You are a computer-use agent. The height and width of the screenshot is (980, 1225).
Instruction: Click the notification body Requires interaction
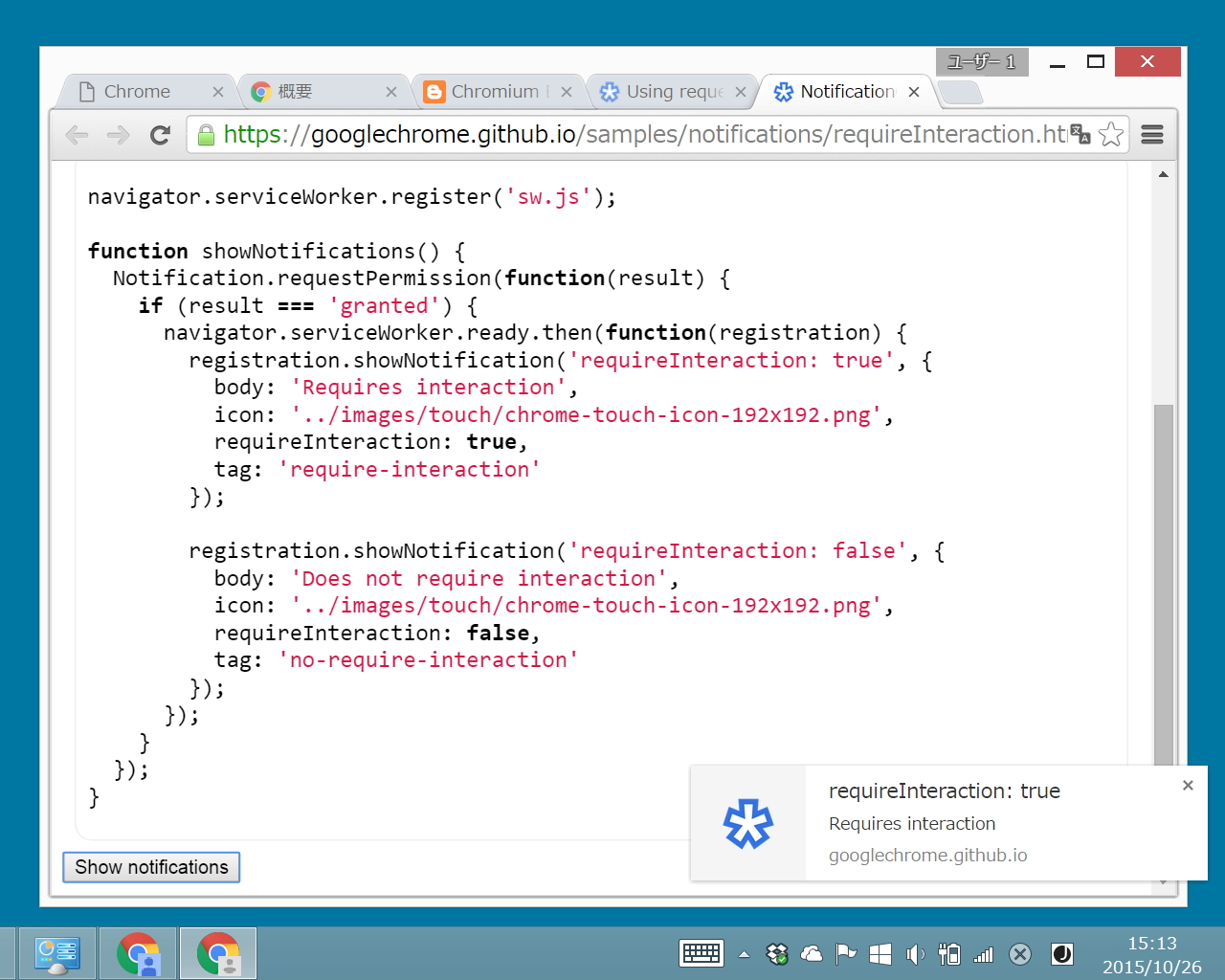[912, 824]
